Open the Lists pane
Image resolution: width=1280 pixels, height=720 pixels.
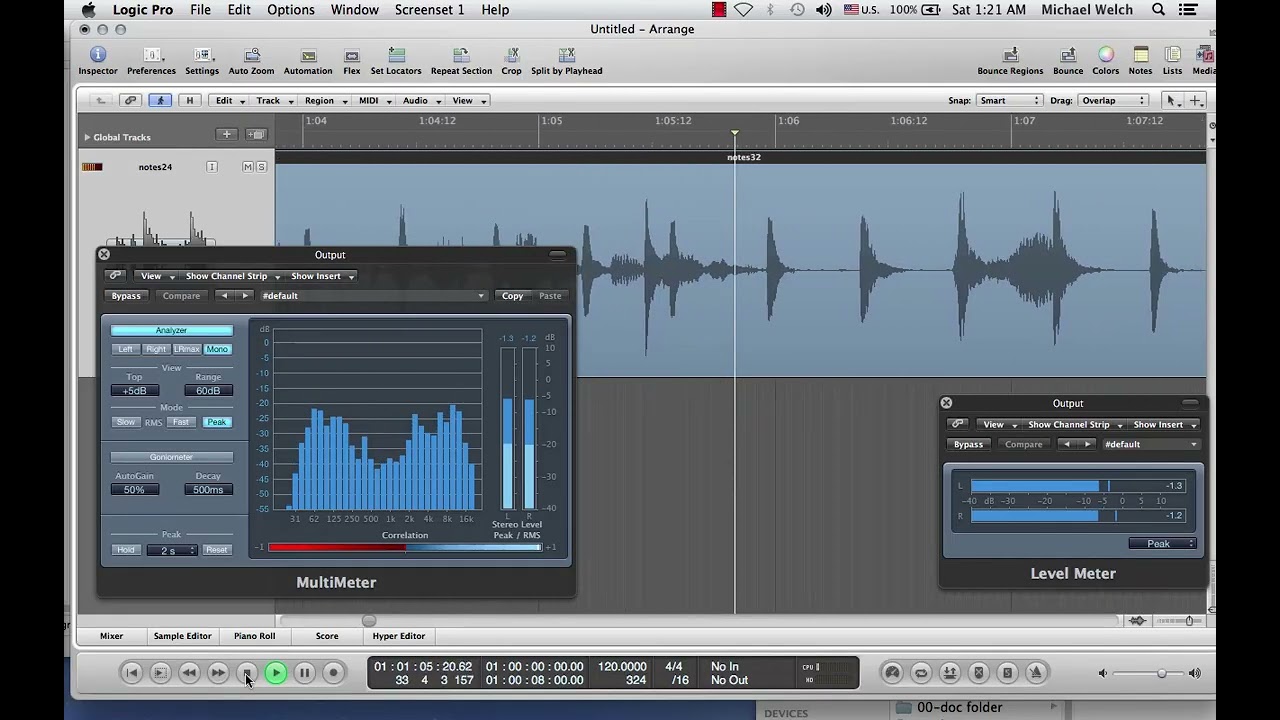tap(1172, 60)
